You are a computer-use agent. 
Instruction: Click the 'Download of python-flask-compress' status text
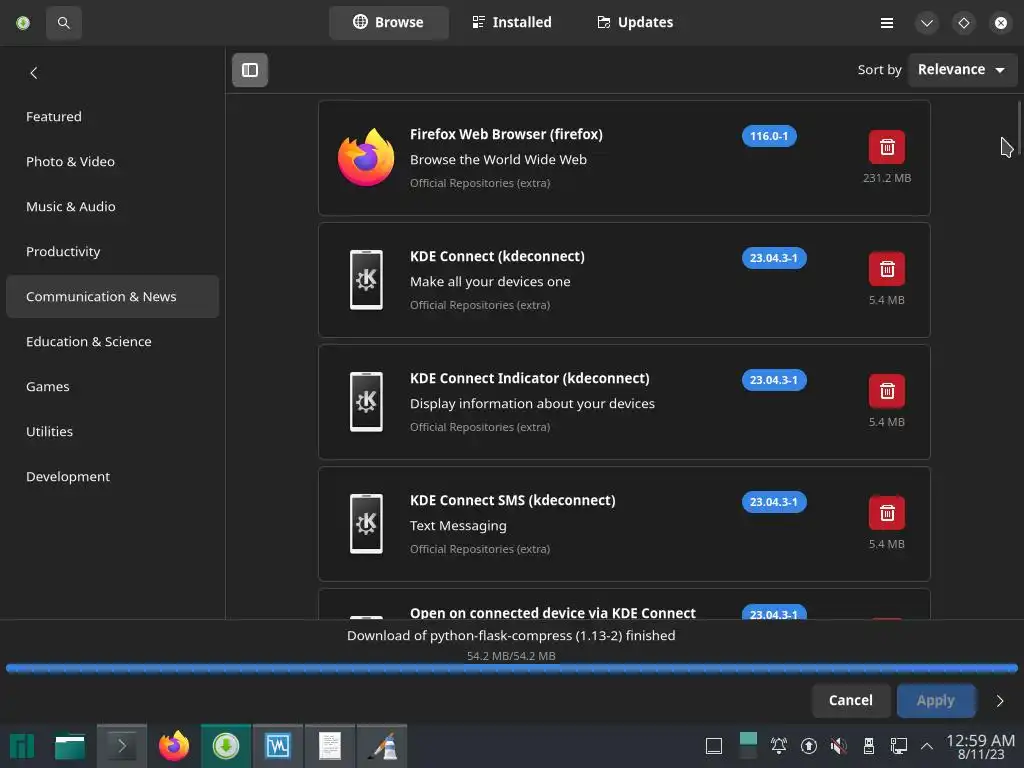511,635
